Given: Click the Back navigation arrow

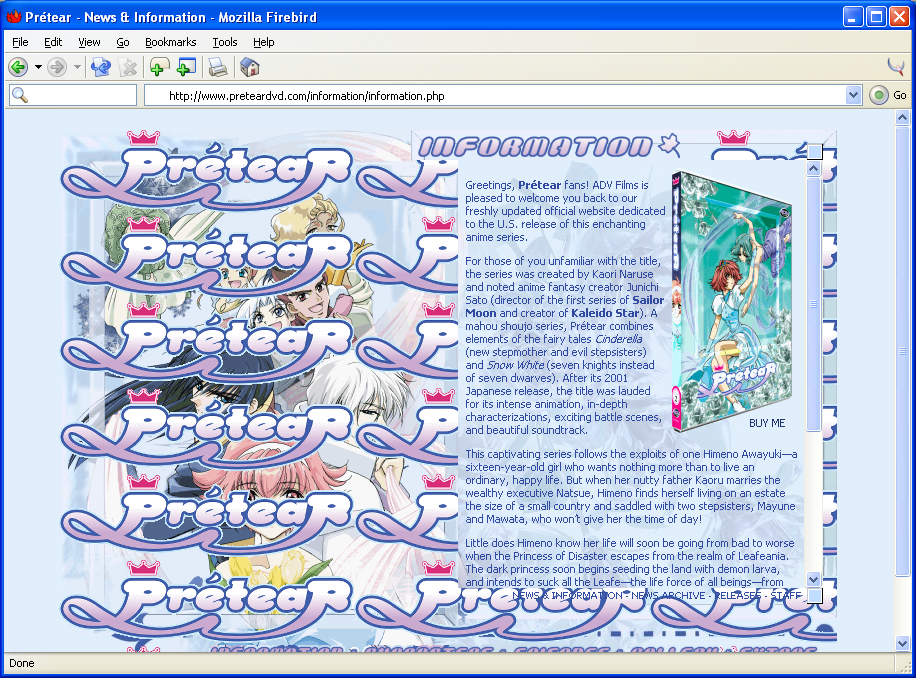Looking at the screenshot, I should [18, 67].
